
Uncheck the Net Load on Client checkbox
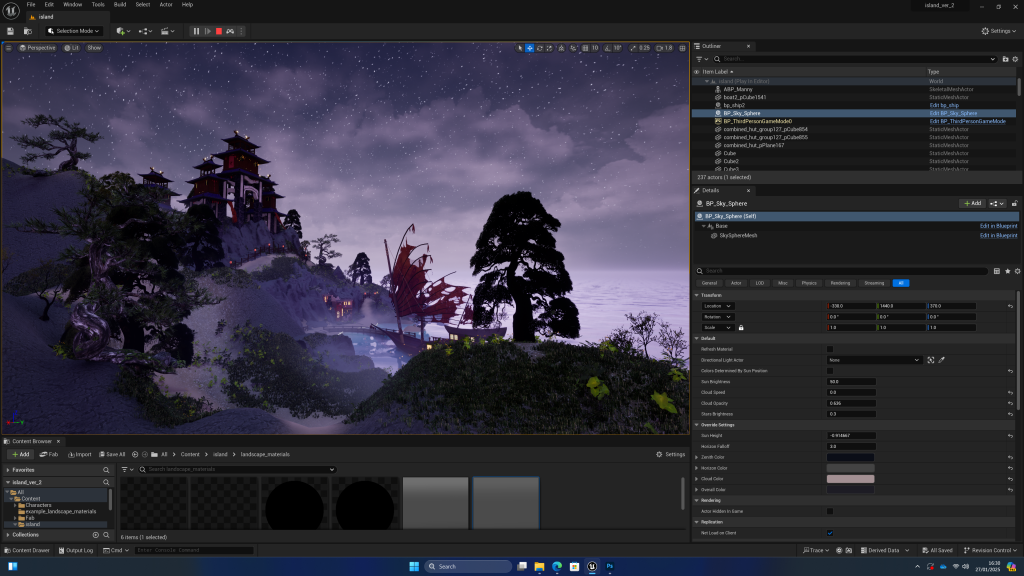(830, 533)
